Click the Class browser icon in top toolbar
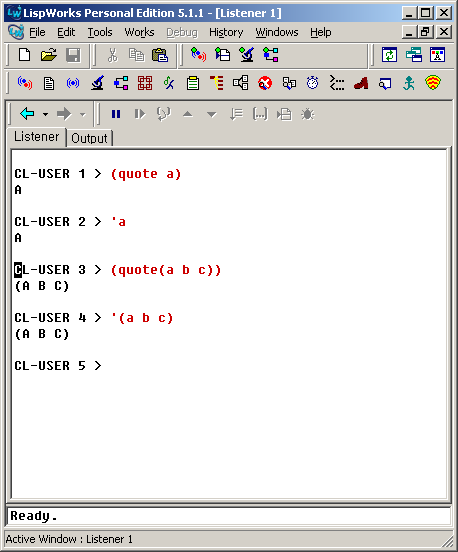458x552 pixels. [x=271, y=55]
